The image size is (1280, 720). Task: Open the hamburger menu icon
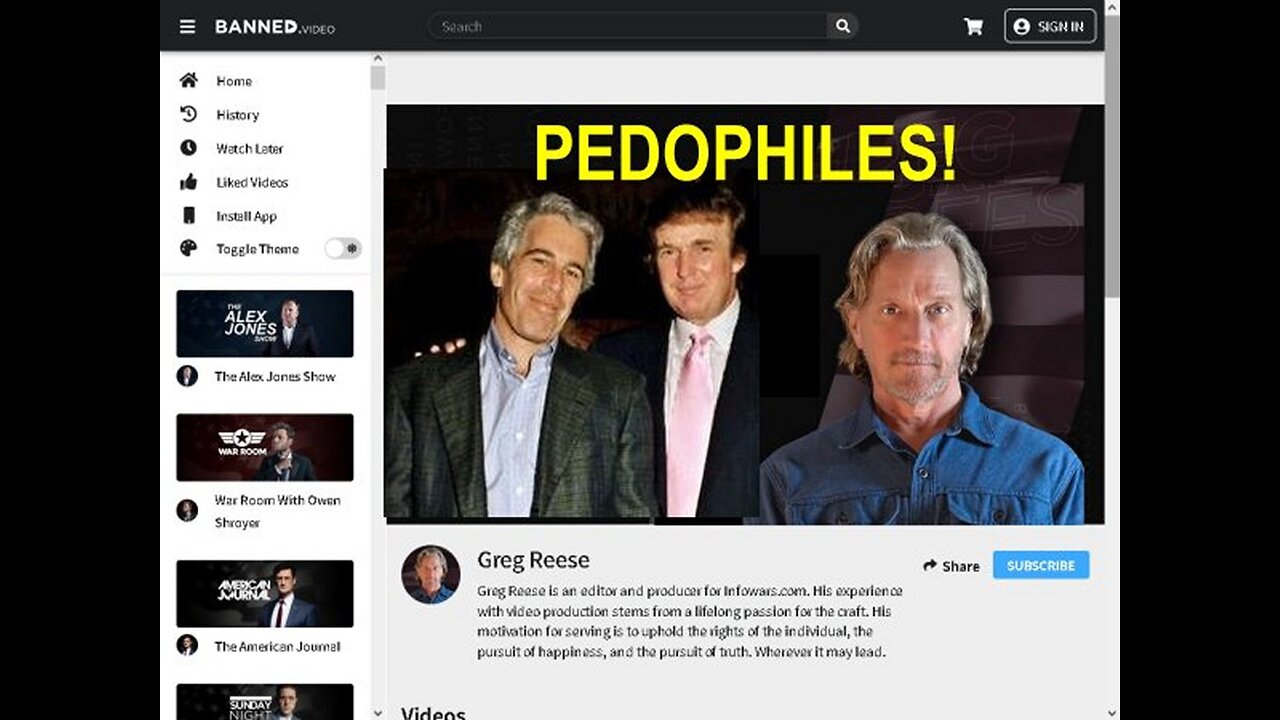[187, 27]
